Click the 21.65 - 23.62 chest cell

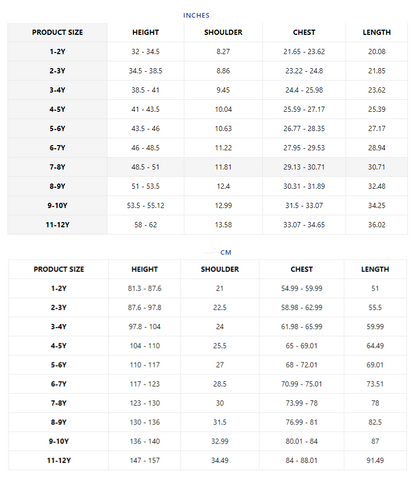pyautogui.click(x=304, y=52)
